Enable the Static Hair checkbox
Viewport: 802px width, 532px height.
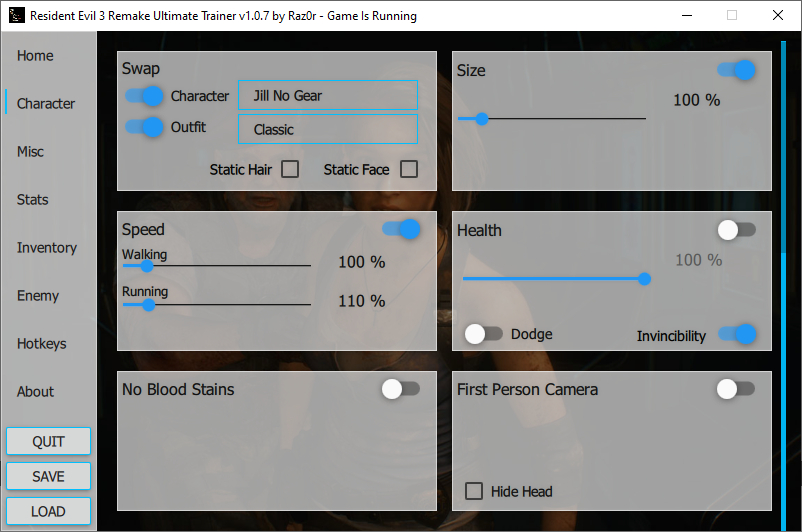[x=290, y=169]
